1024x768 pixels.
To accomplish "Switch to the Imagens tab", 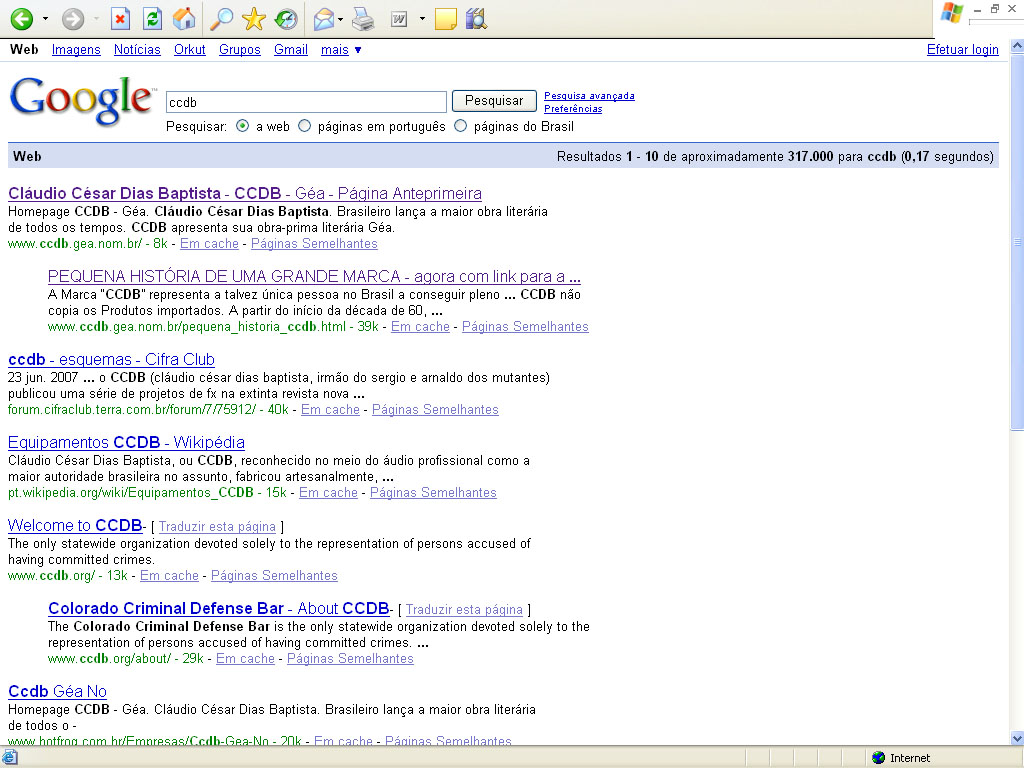I will point(76,50).
